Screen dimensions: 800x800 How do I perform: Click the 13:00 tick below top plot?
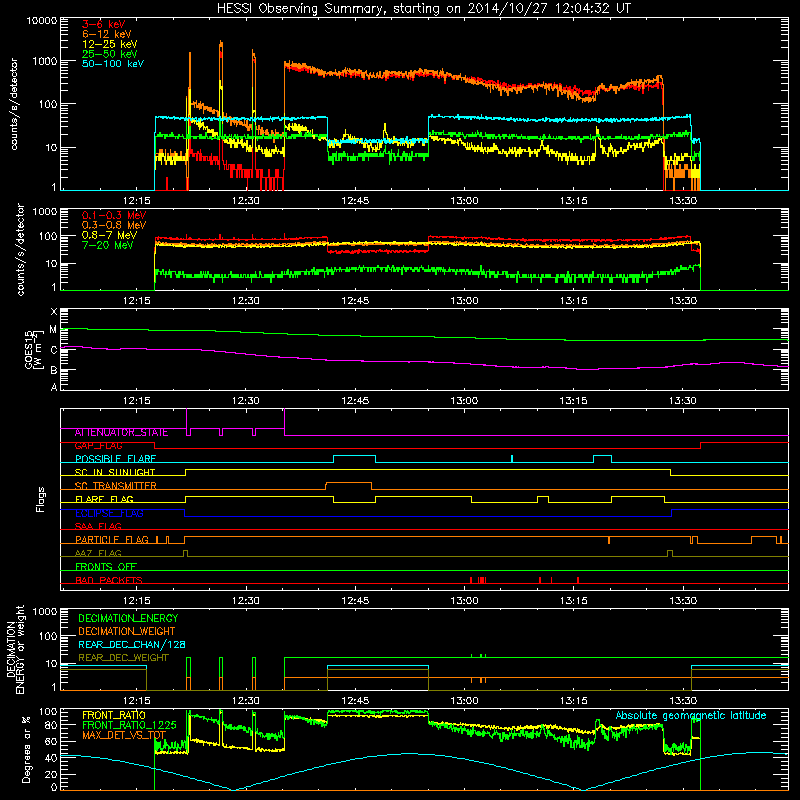[x=464, y=201]
